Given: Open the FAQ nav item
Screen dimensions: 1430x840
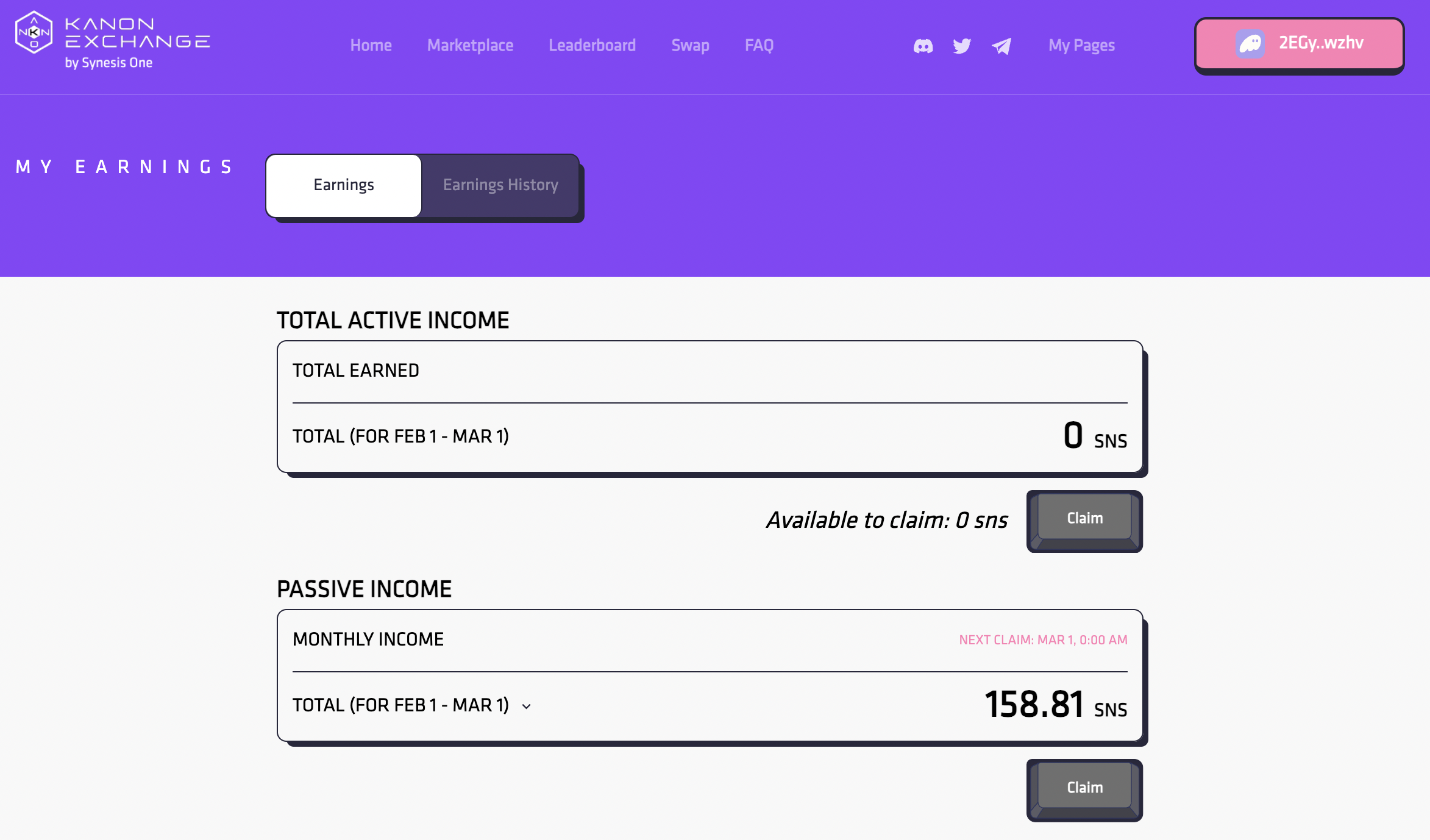Looking at the screenshot, I should 759,45.
